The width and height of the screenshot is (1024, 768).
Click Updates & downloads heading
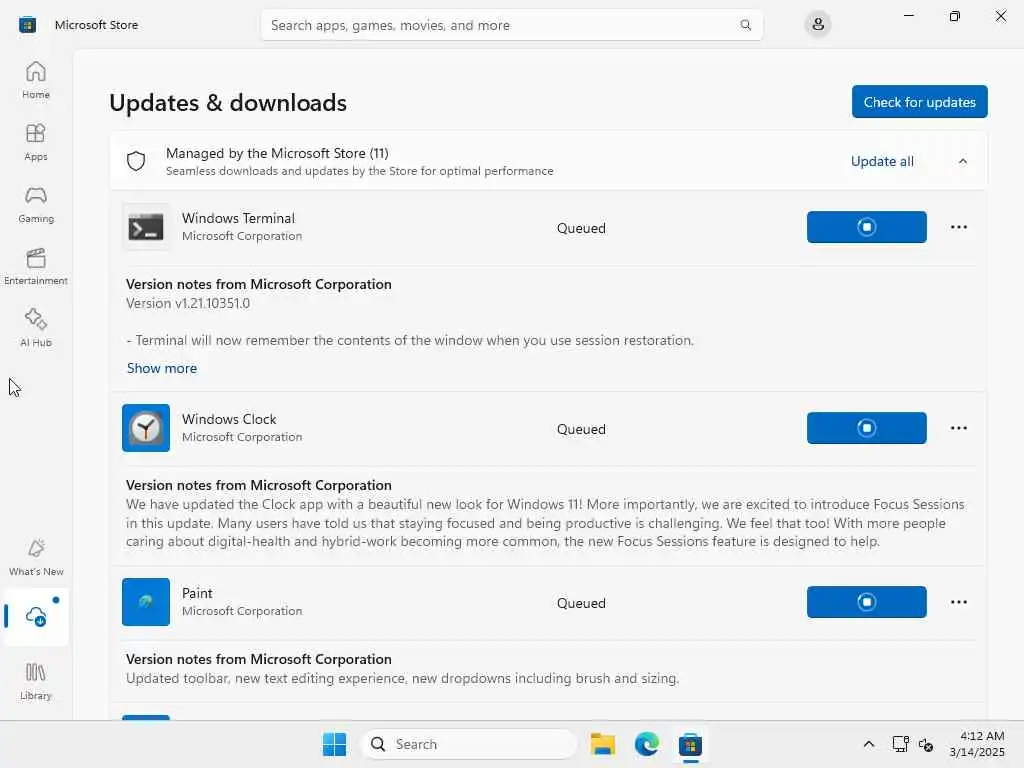[x=228, y=103]
